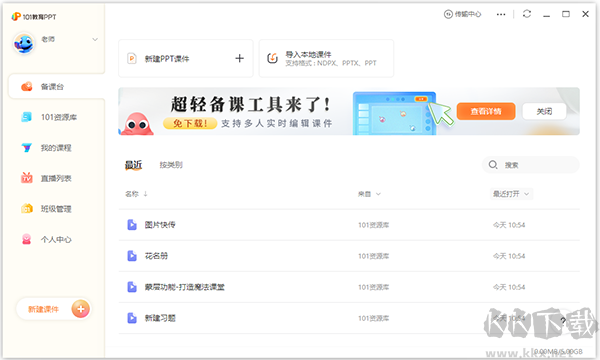This screenshot has width=600, height=360.
Task: Click the 我的课程 funnel icon
Action: click(x=26, y=147)
